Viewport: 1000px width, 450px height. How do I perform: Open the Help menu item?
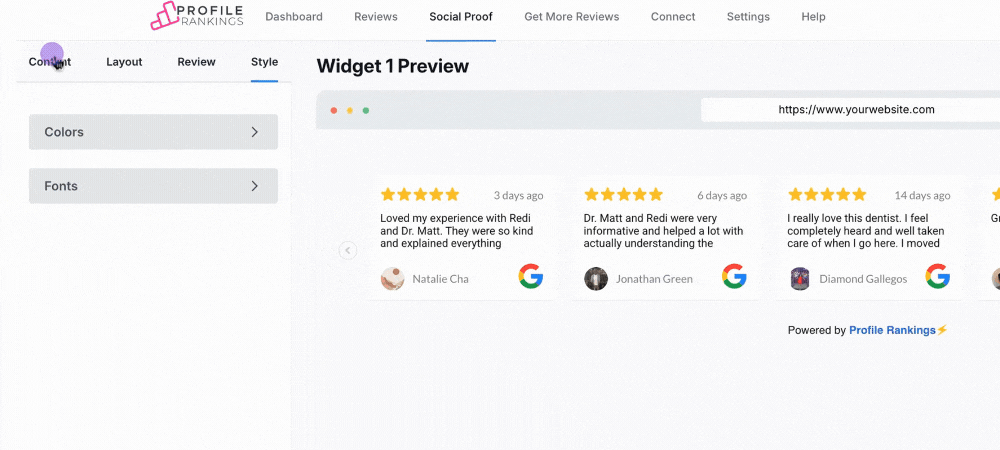pyautogui.click(x=813, y=17)
